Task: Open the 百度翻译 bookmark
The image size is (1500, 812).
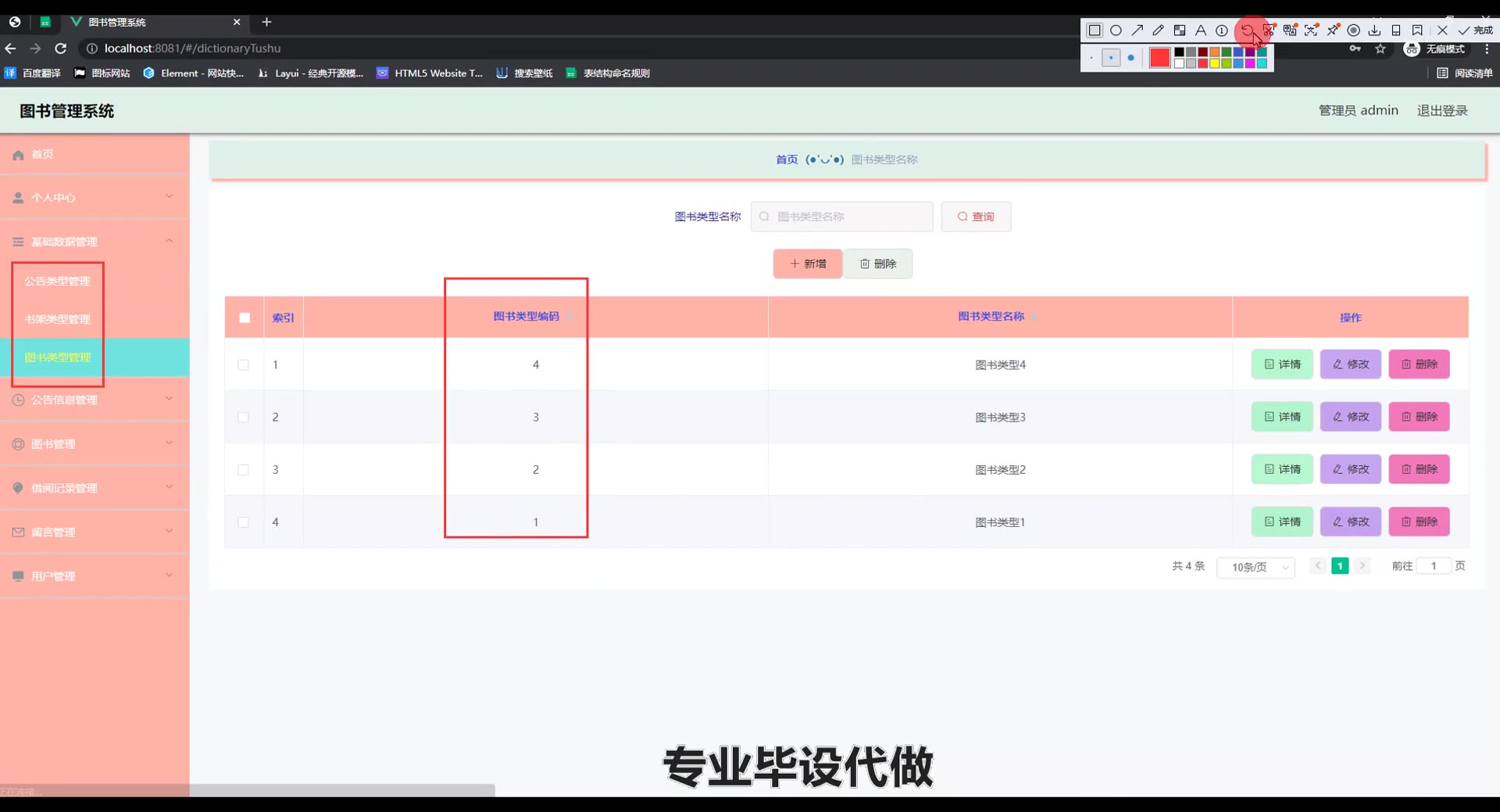Action: pos(33,73)
